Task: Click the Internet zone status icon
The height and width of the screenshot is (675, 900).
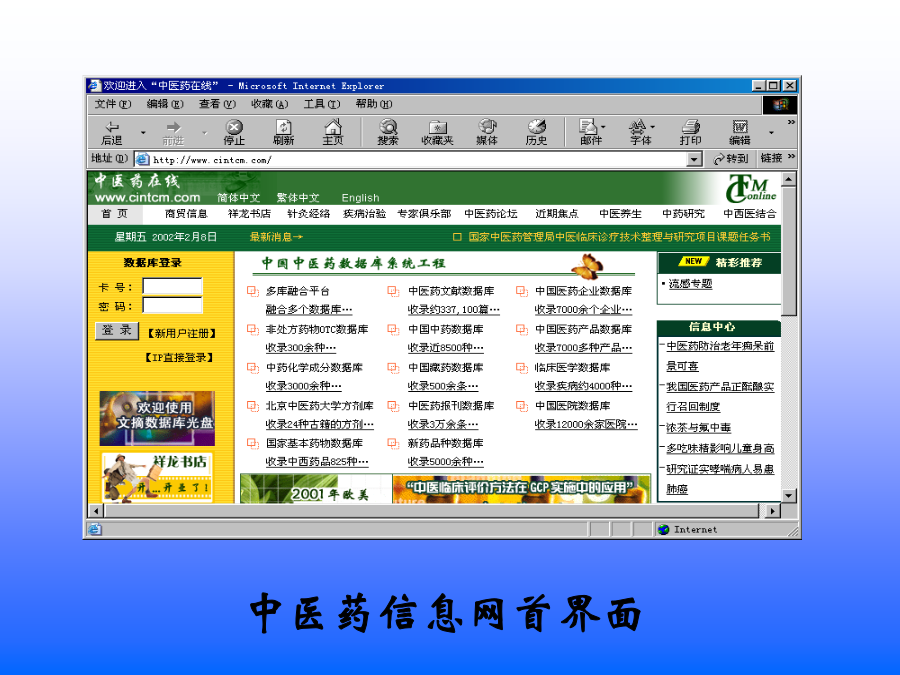Action: [x=664, y=529]
